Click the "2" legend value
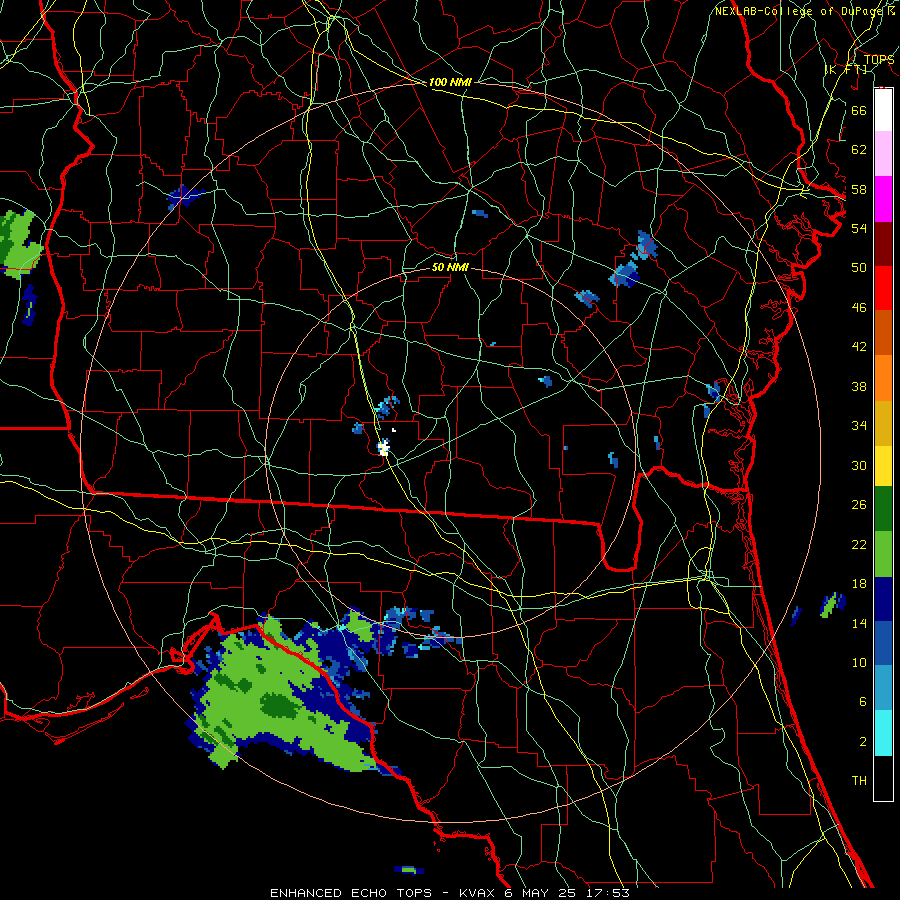Viewport: 900px width, 900px height. (x=862, y=742)
